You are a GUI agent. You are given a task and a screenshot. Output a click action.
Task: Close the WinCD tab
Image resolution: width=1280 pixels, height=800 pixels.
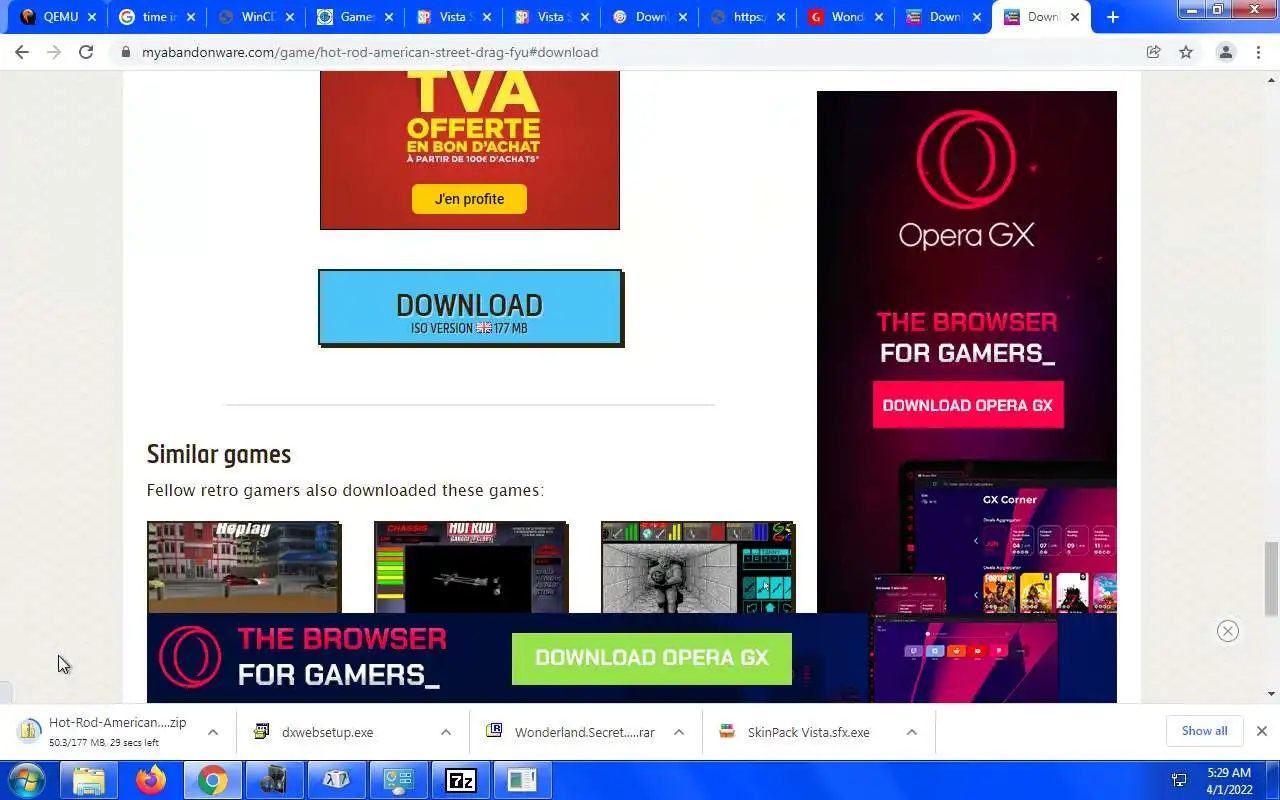(290, 17)
